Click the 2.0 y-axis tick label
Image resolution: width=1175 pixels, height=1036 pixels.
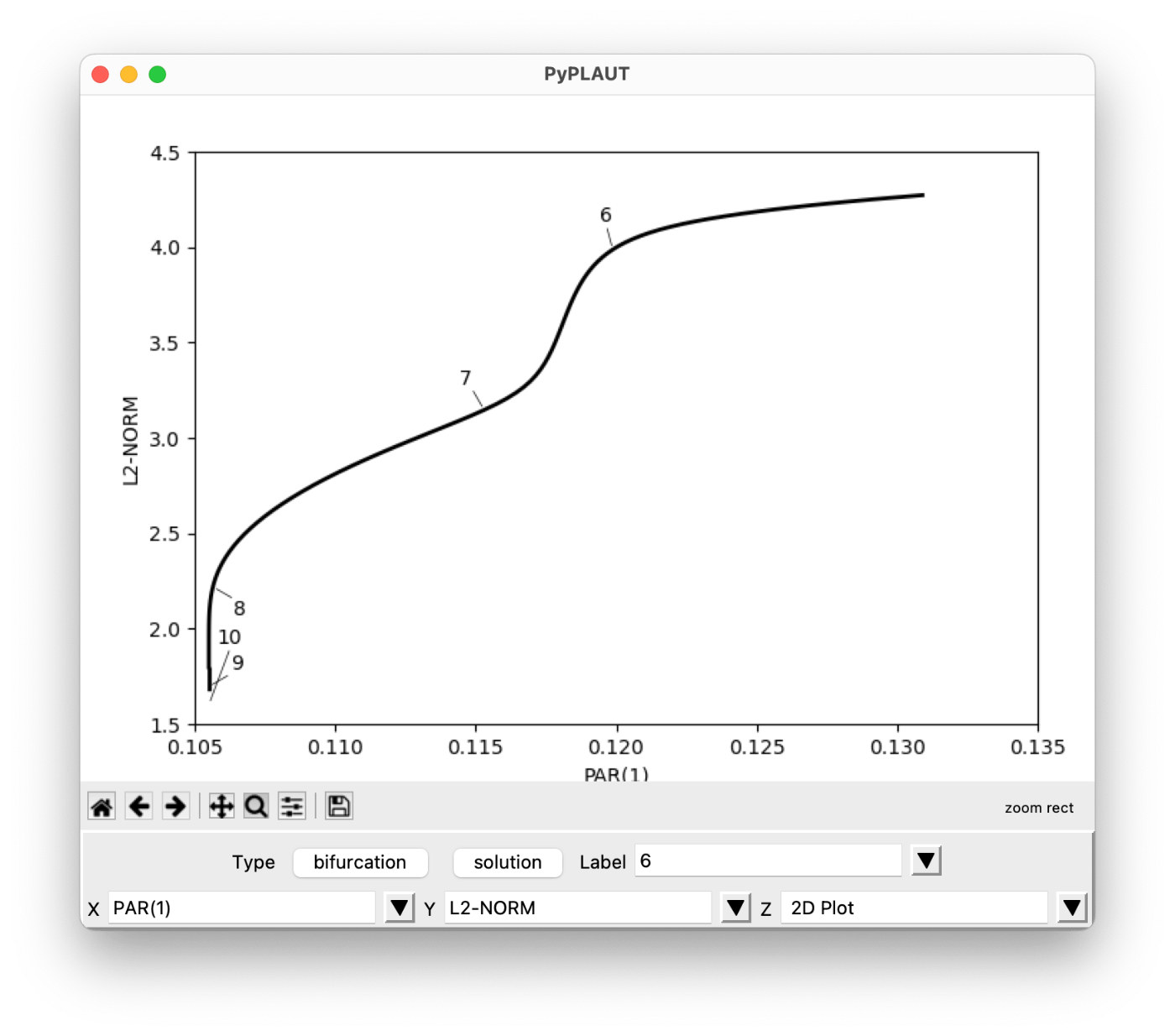[164, 630]
